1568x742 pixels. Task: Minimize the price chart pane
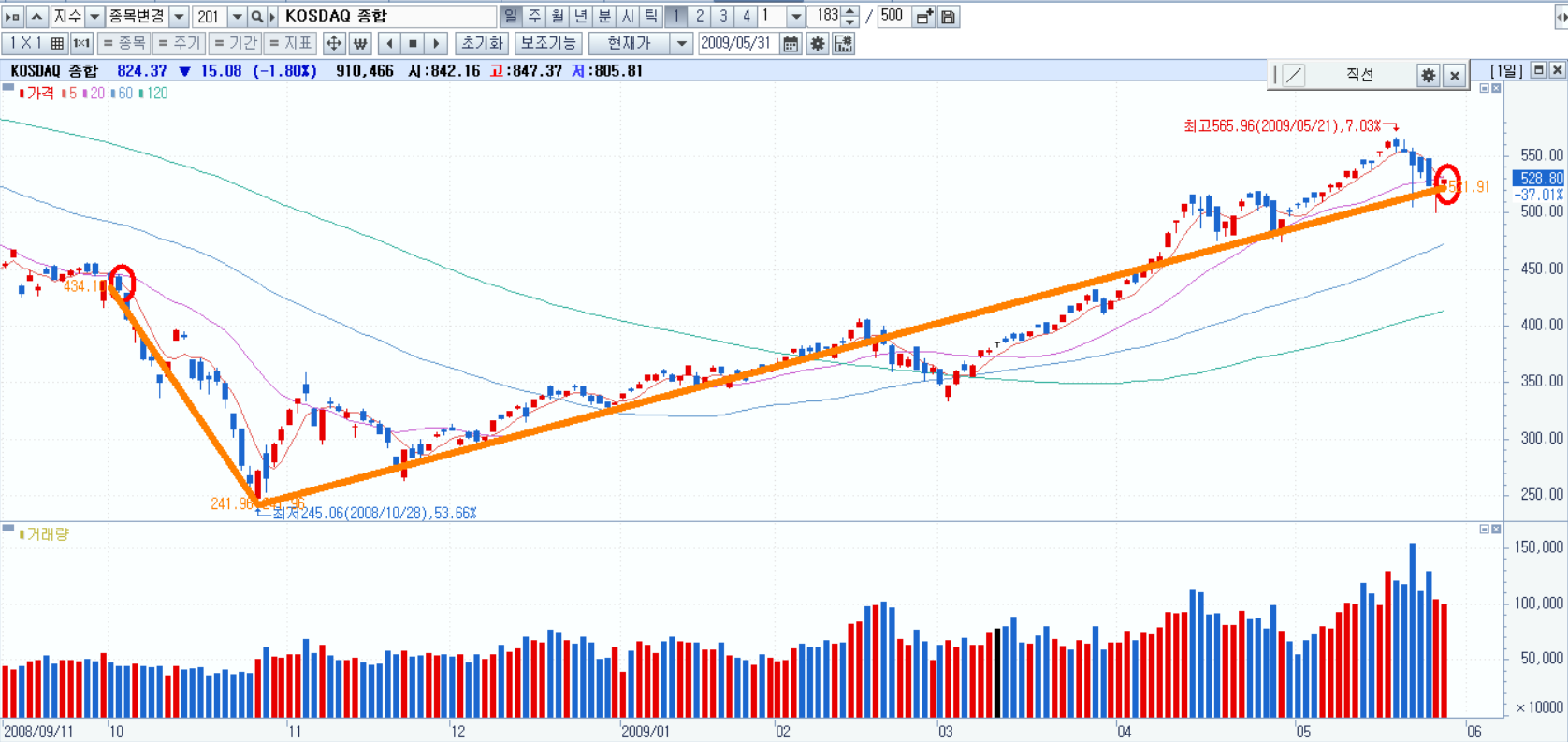click(x=1484, y=88)
